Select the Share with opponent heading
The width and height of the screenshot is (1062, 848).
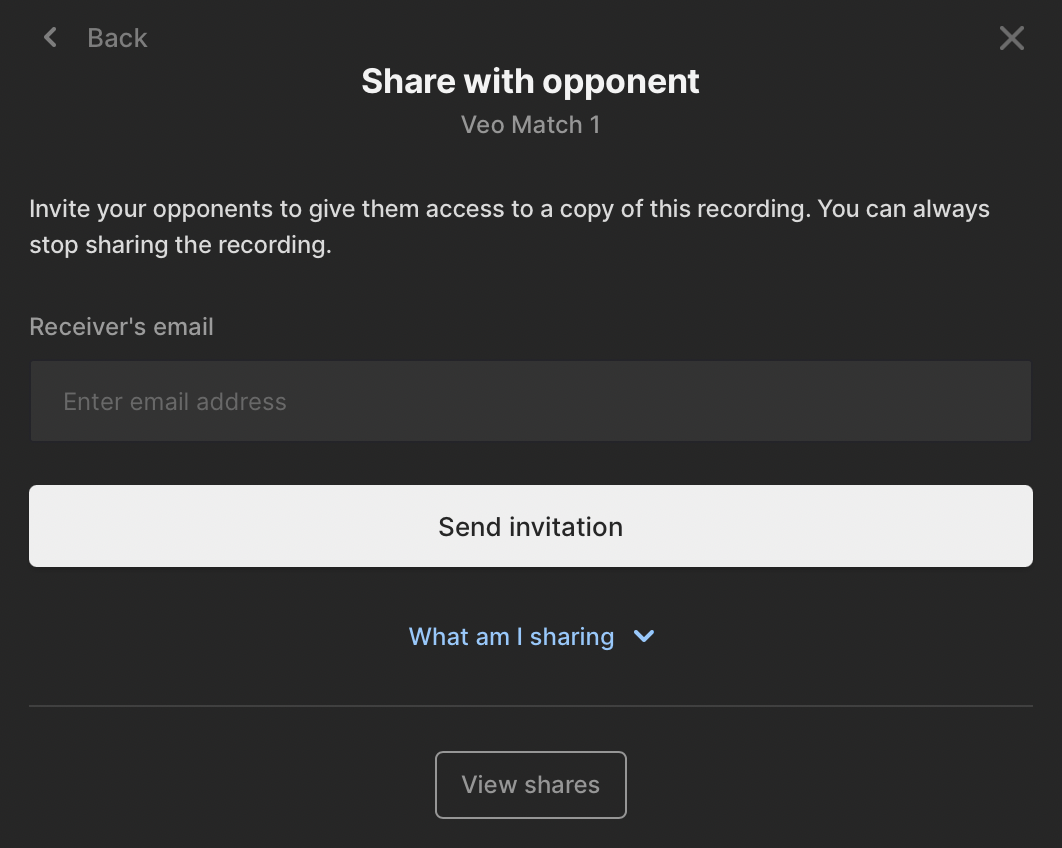530,81
